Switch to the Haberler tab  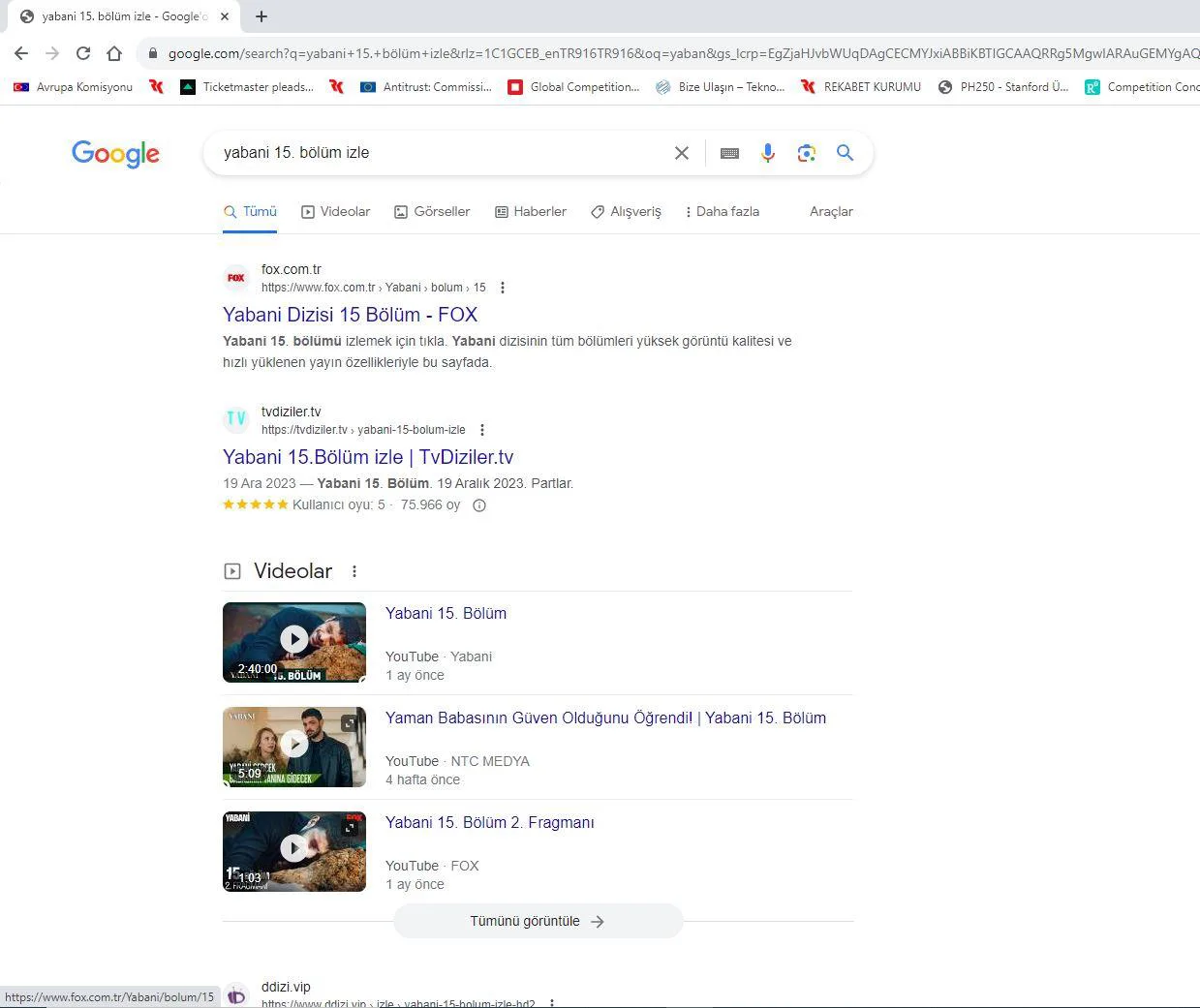(x=531, y=211)
